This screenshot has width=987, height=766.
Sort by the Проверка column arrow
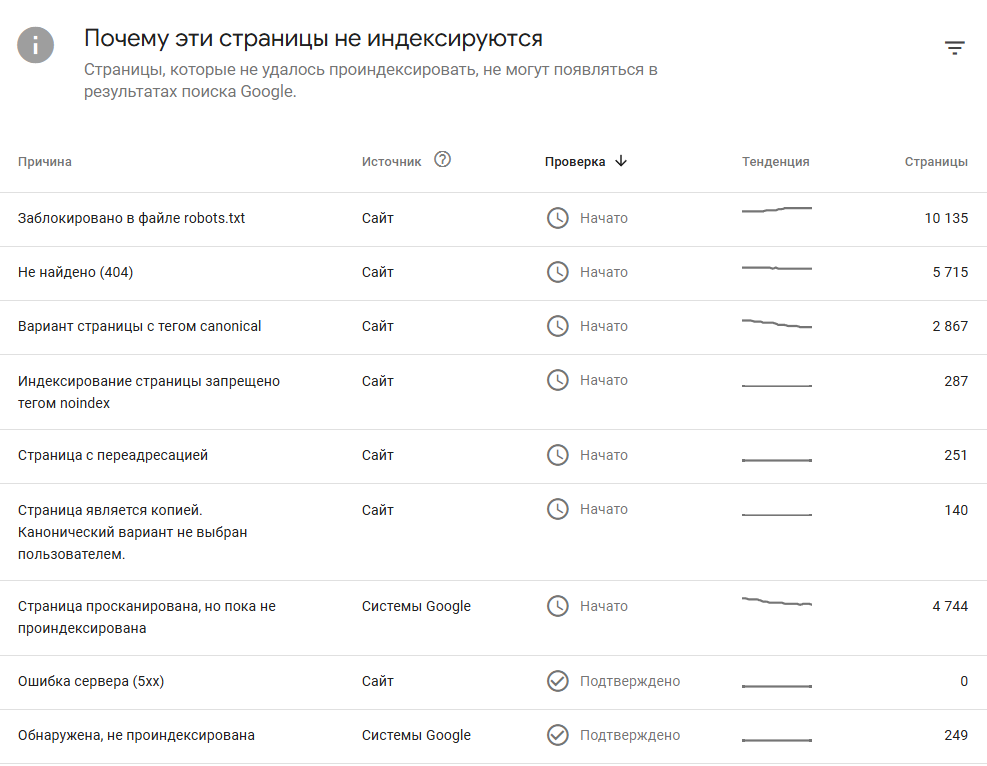[x=621, y=161]
